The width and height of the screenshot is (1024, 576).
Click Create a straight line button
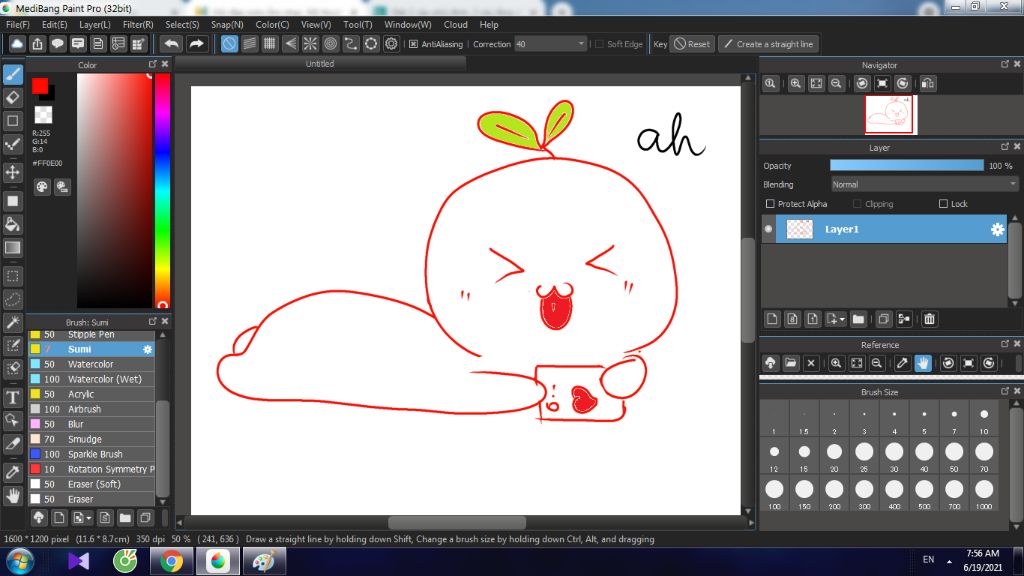pos(769,44)
